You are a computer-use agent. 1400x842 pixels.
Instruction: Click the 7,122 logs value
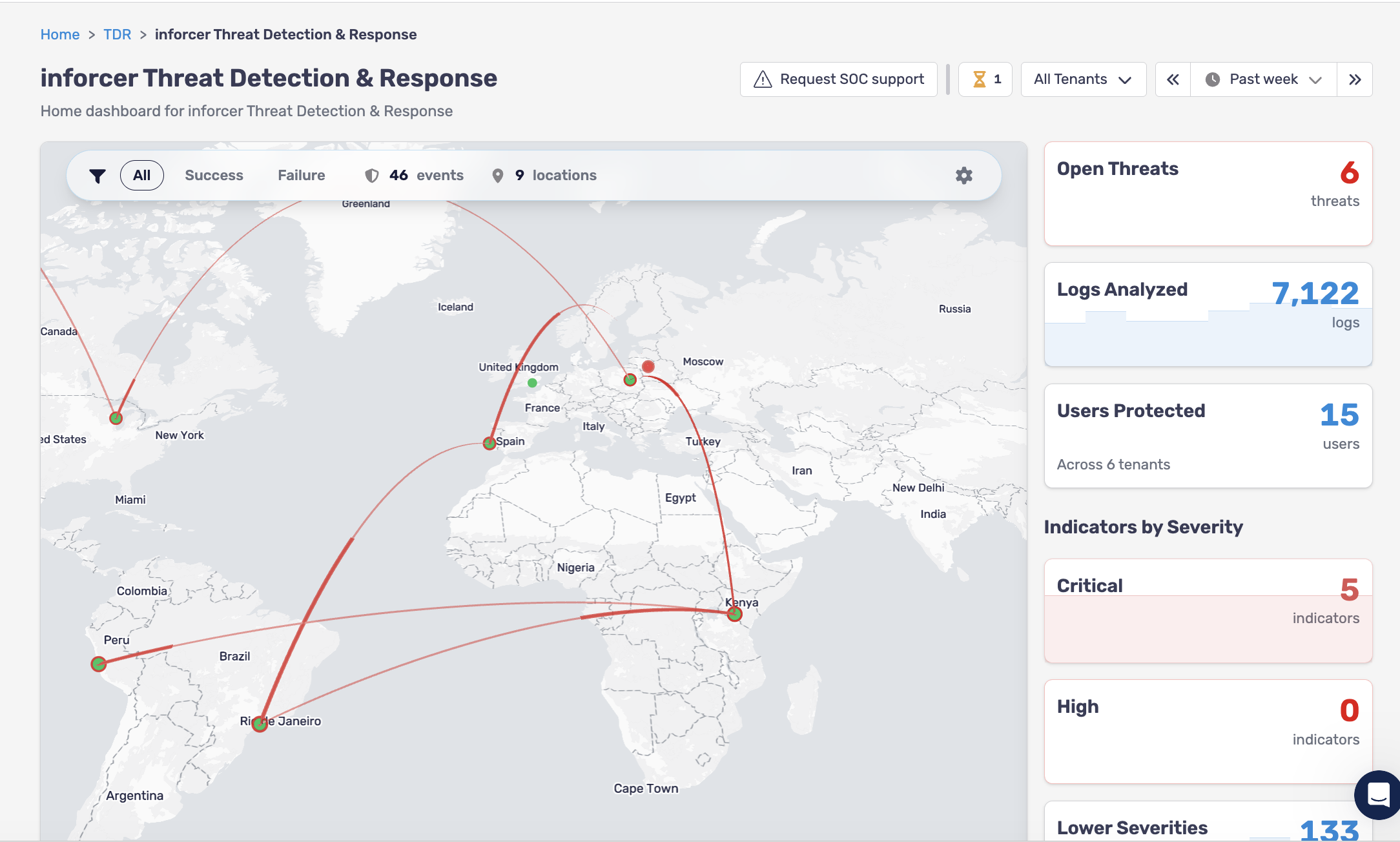coord(1315,294)
